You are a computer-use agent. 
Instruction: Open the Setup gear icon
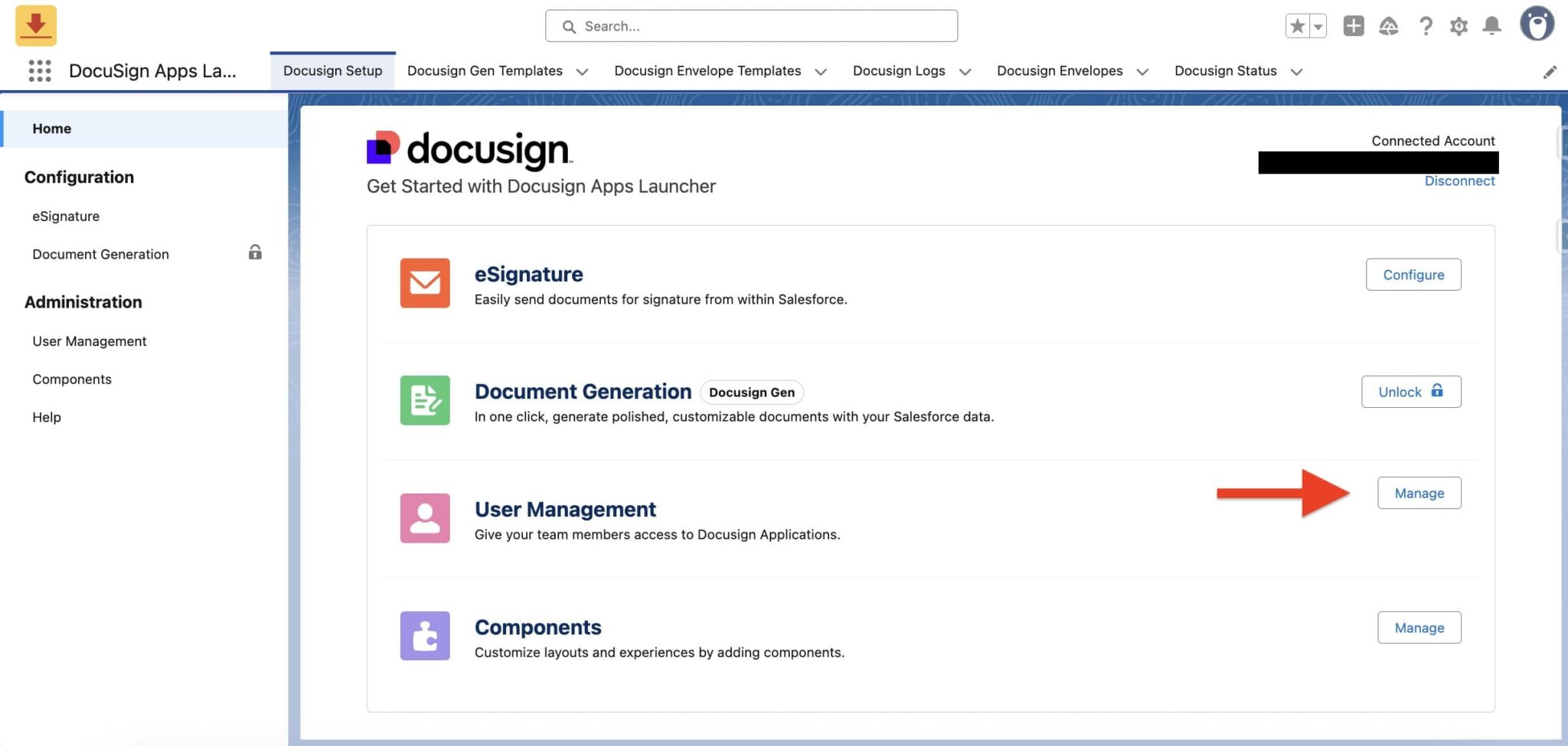click(x=1459, y=25)
